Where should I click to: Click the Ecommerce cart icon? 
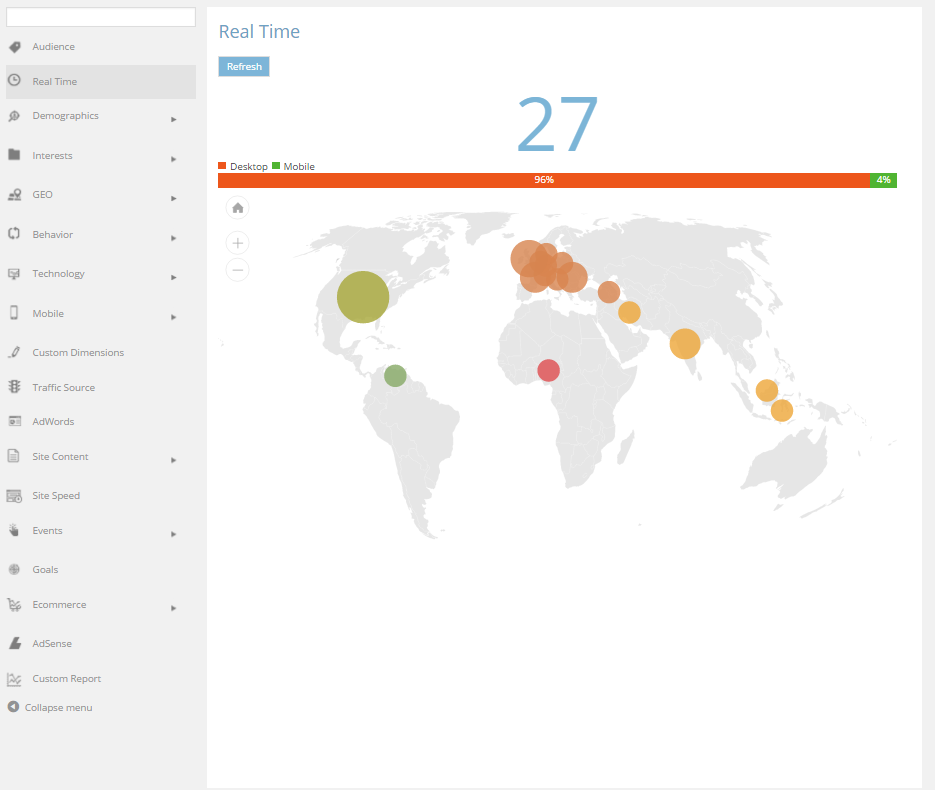[14, 605]
